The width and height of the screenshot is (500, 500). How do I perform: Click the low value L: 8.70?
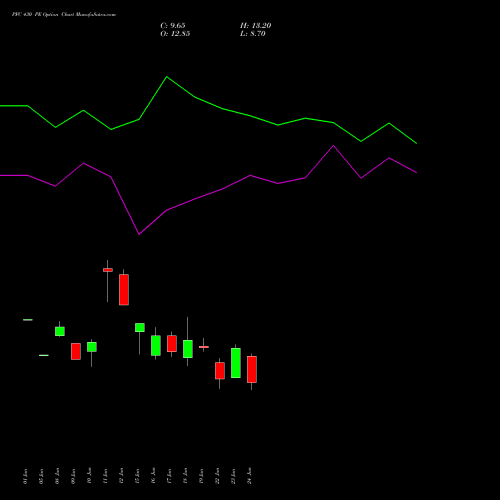[253, 34]
